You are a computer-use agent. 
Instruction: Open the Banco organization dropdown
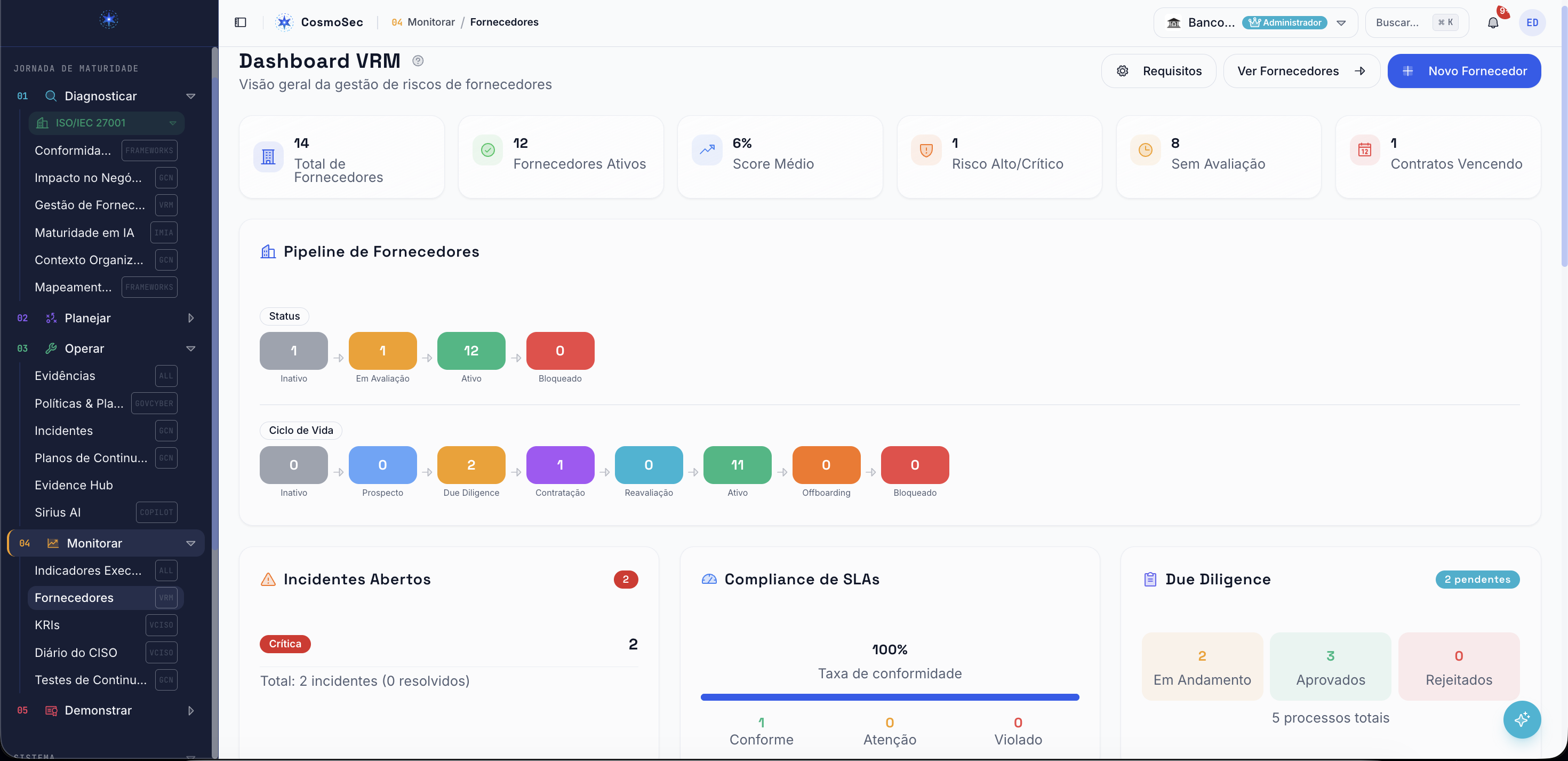tap(1255, 22)
